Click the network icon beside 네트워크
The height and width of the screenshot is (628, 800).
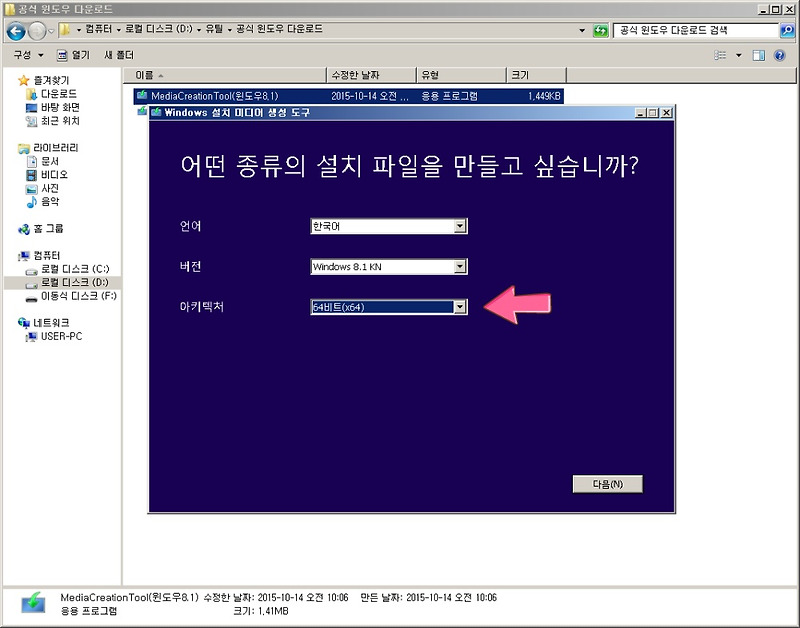(x=23, y=323)
